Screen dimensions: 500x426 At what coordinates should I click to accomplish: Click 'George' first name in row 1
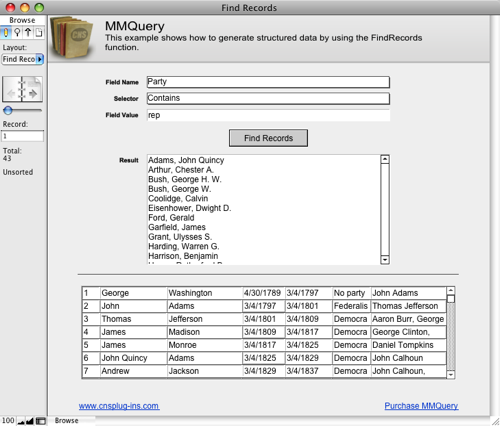click(x=133, y=293)
